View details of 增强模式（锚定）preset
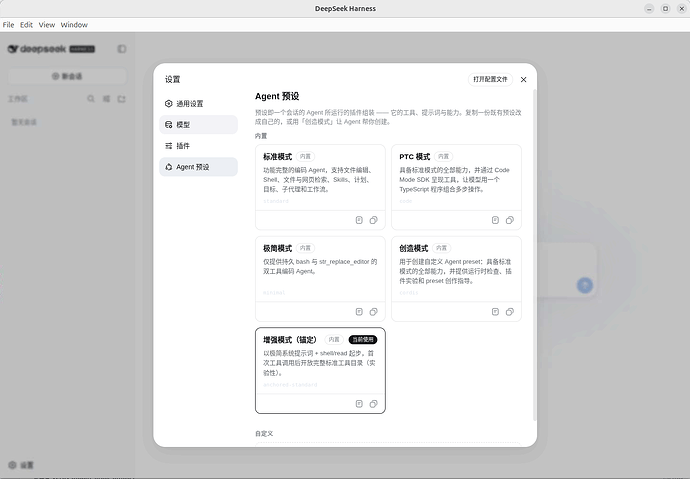This screenshot has width=690, height=479. click(x=359, y=404)
